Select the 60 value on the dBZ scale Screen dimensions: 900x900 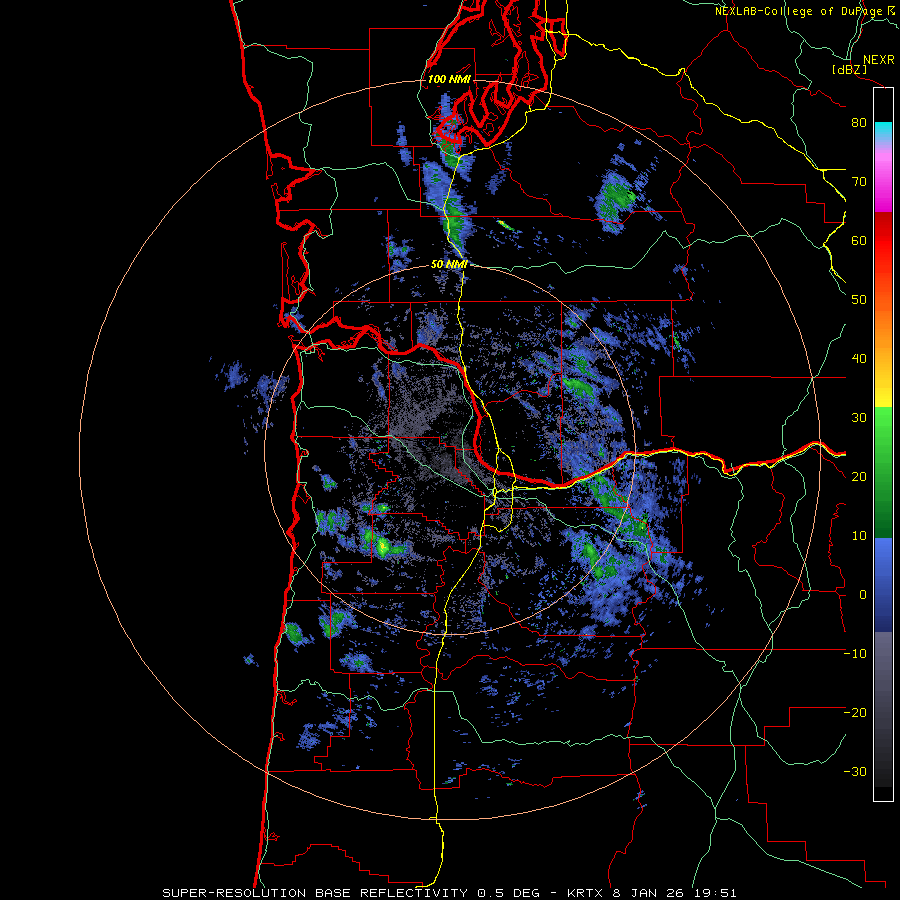pyautogui.click(x=859, y=241)
